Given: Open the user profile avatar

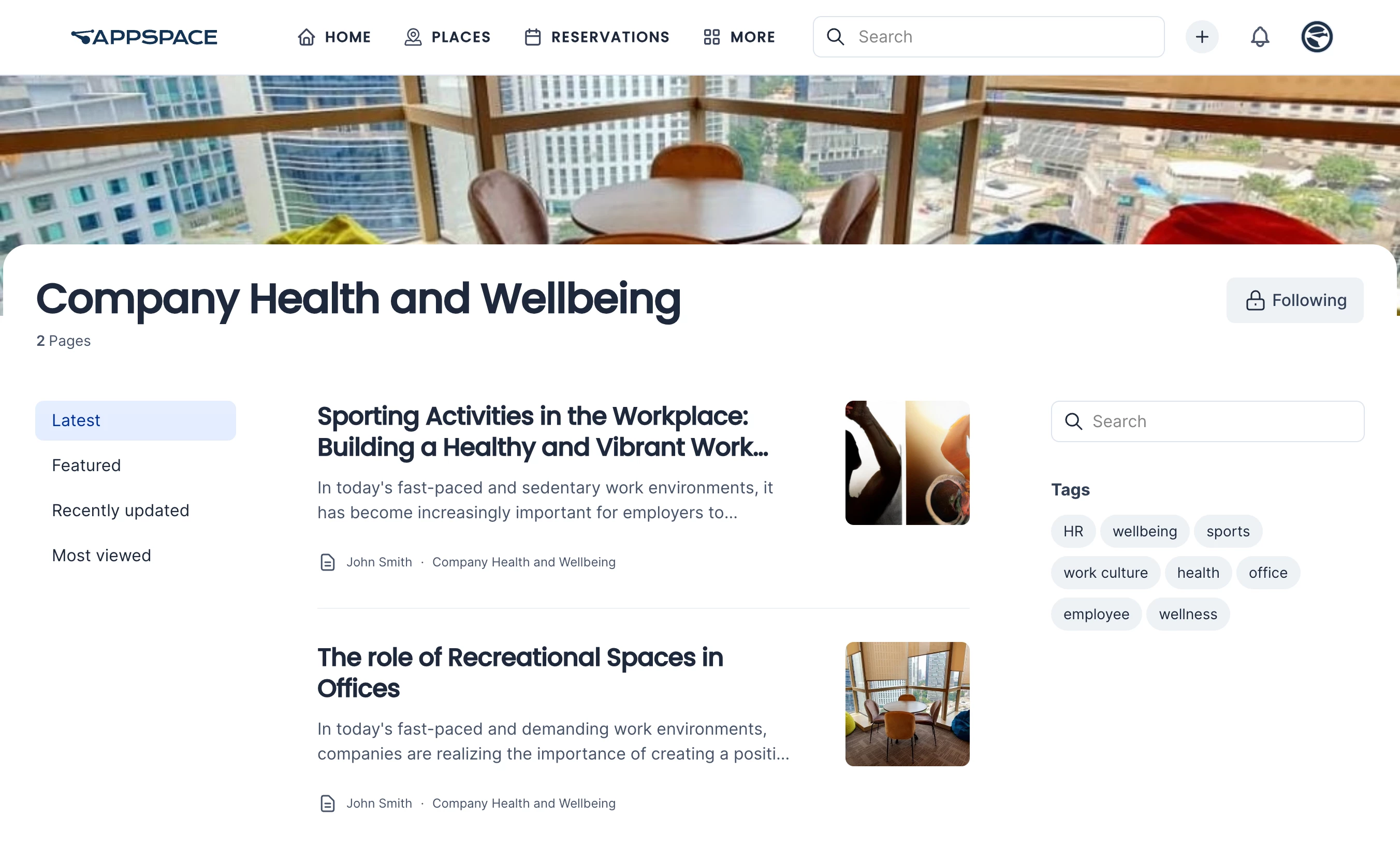Looking at the screenshot, I should tap(1317, 37).
